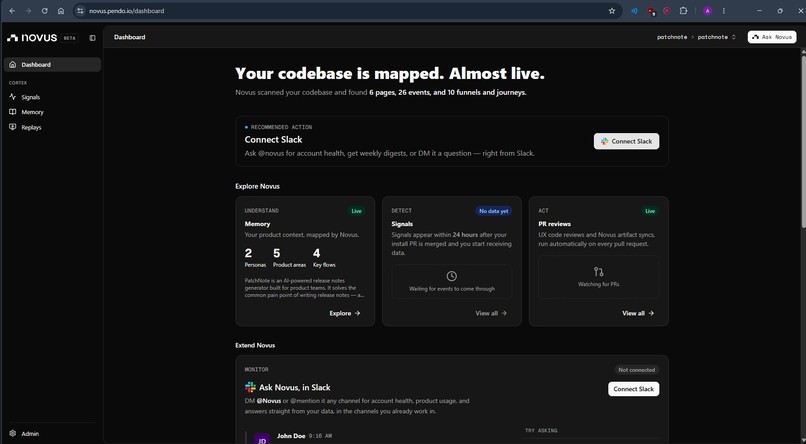
Task: Click the browser back arrow
Action: click(x=12, y=11)
